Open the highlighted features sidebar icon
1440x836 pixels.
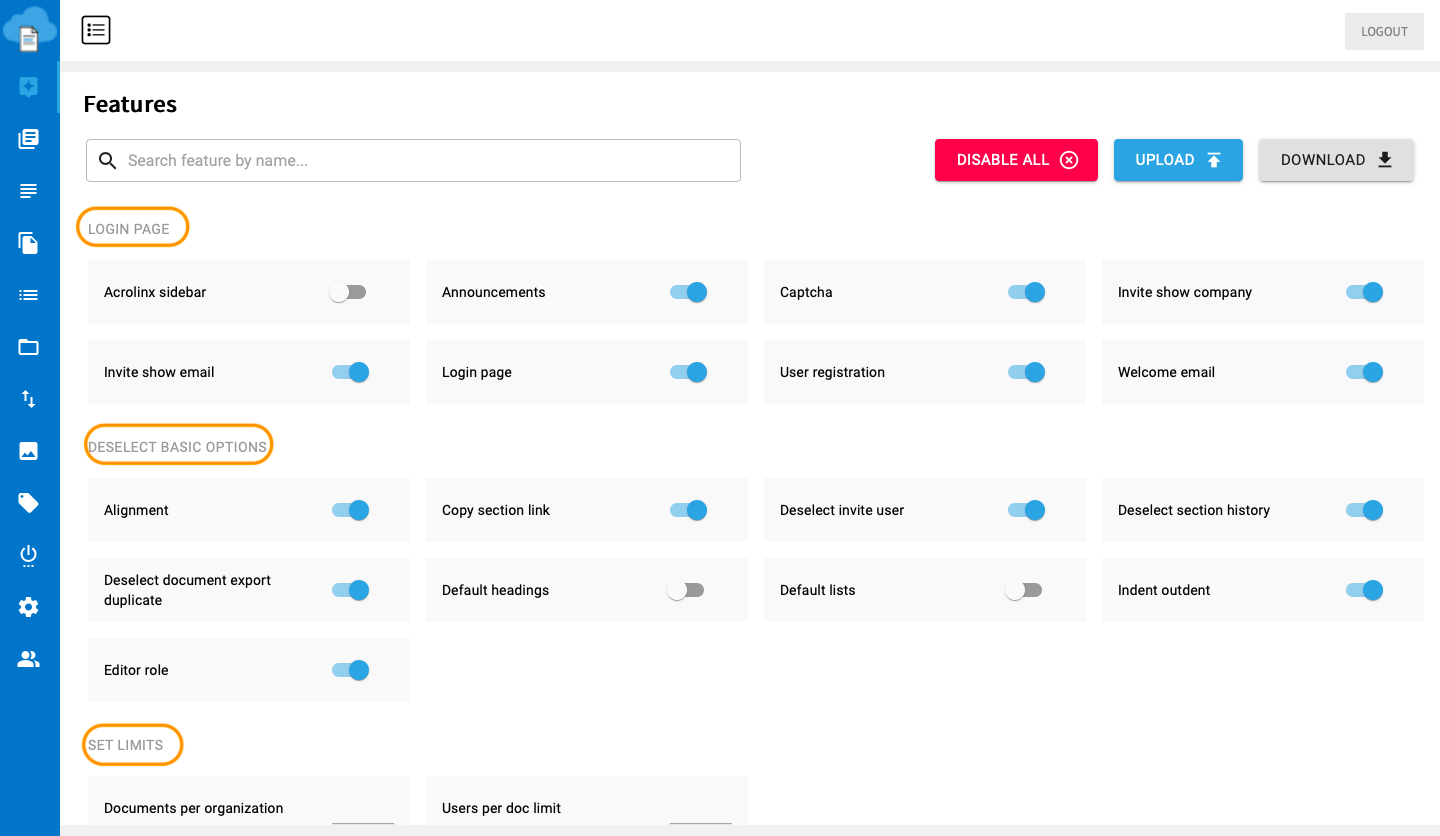click(29, 87)
